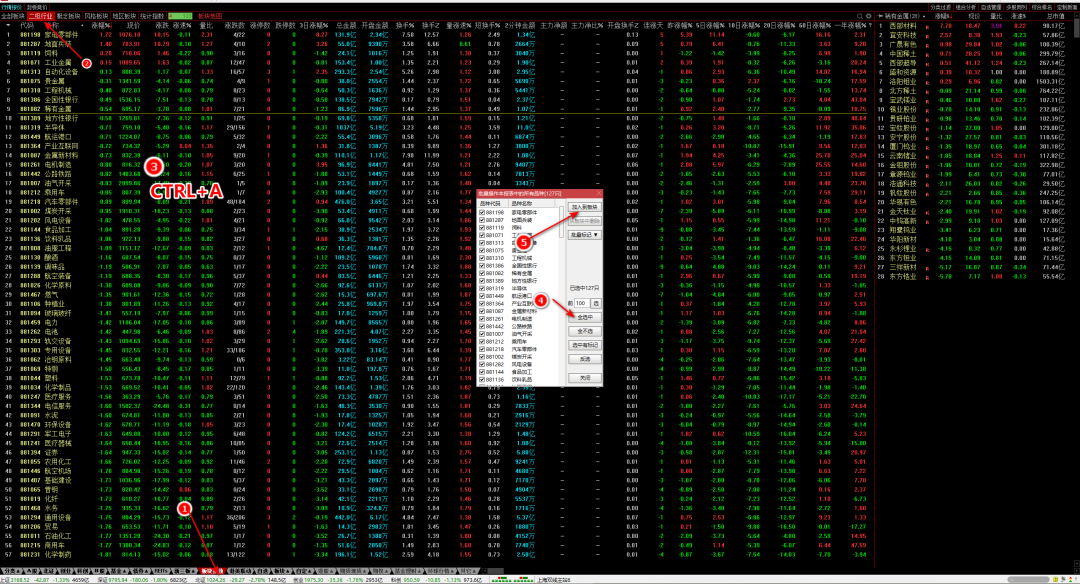This screenshot has width=1080, height=584.
Task: Open the 批量标记 dropdown in the dialog
Action: pos(585,235)
